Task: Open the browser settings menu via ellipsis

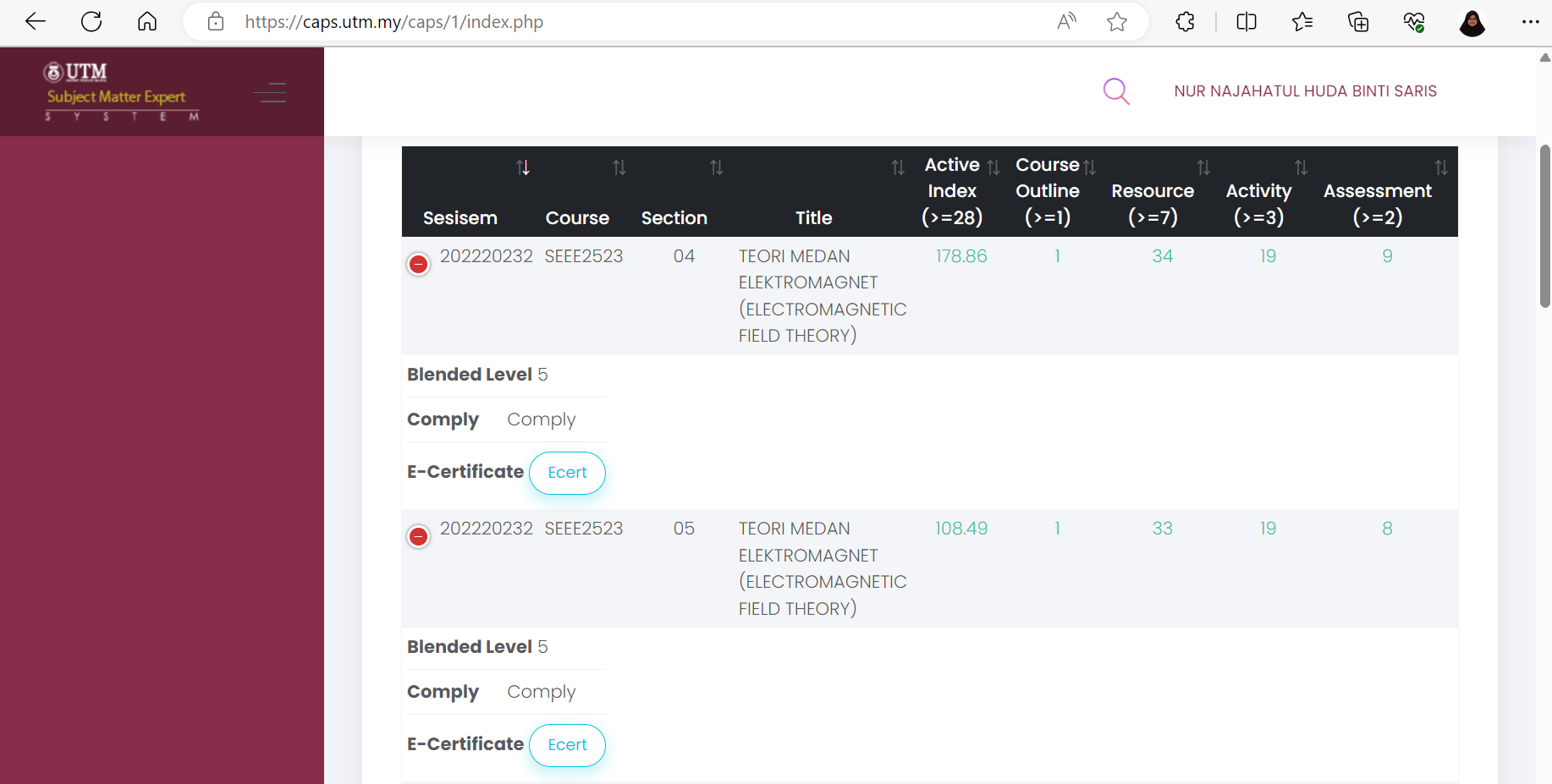Action: [1530, 22]
